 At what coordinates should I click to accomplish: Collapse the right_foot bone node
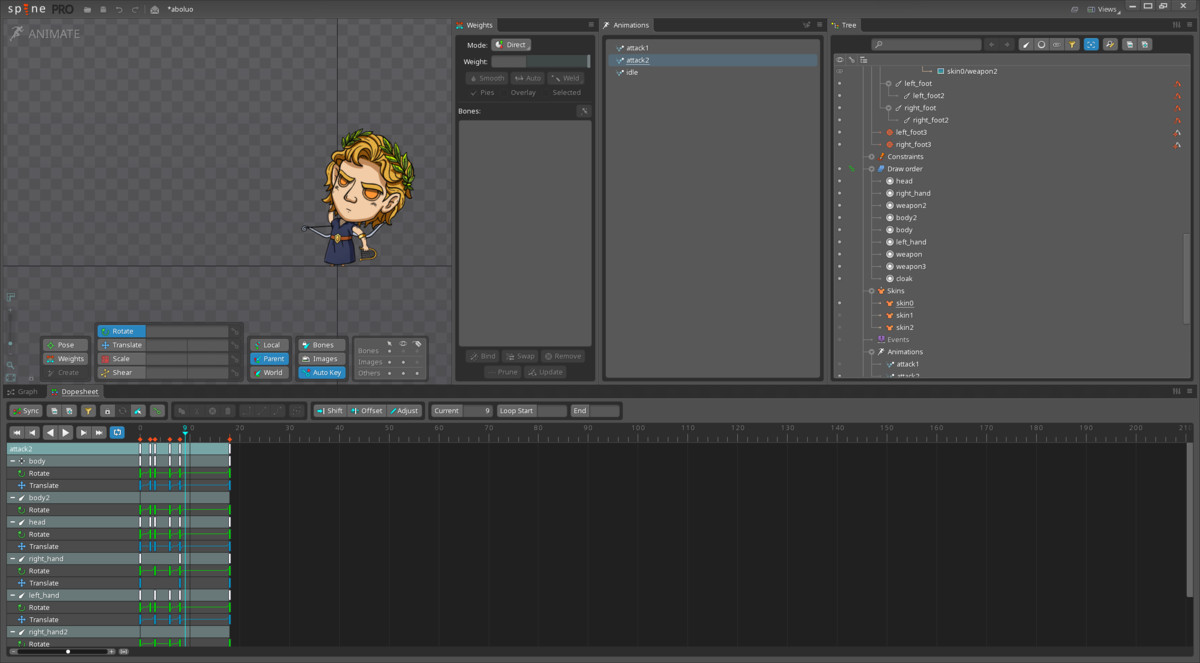pos(888,108)
